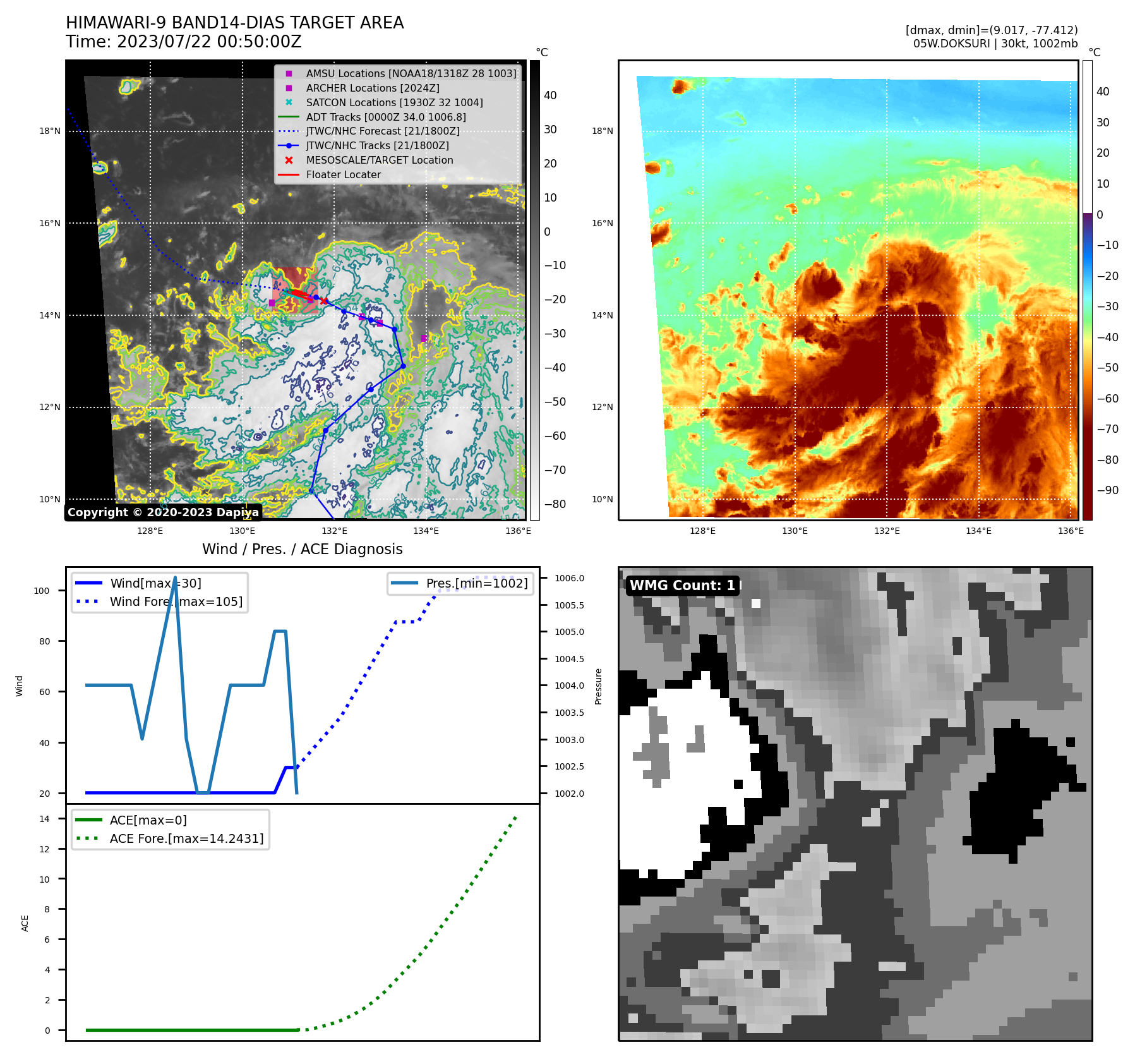Click the 05W.DOKSURI | 30kt, 1002mb label
Image resolution: width=1135 pixels, height=1064 pixels.
[x=995, y=44]
